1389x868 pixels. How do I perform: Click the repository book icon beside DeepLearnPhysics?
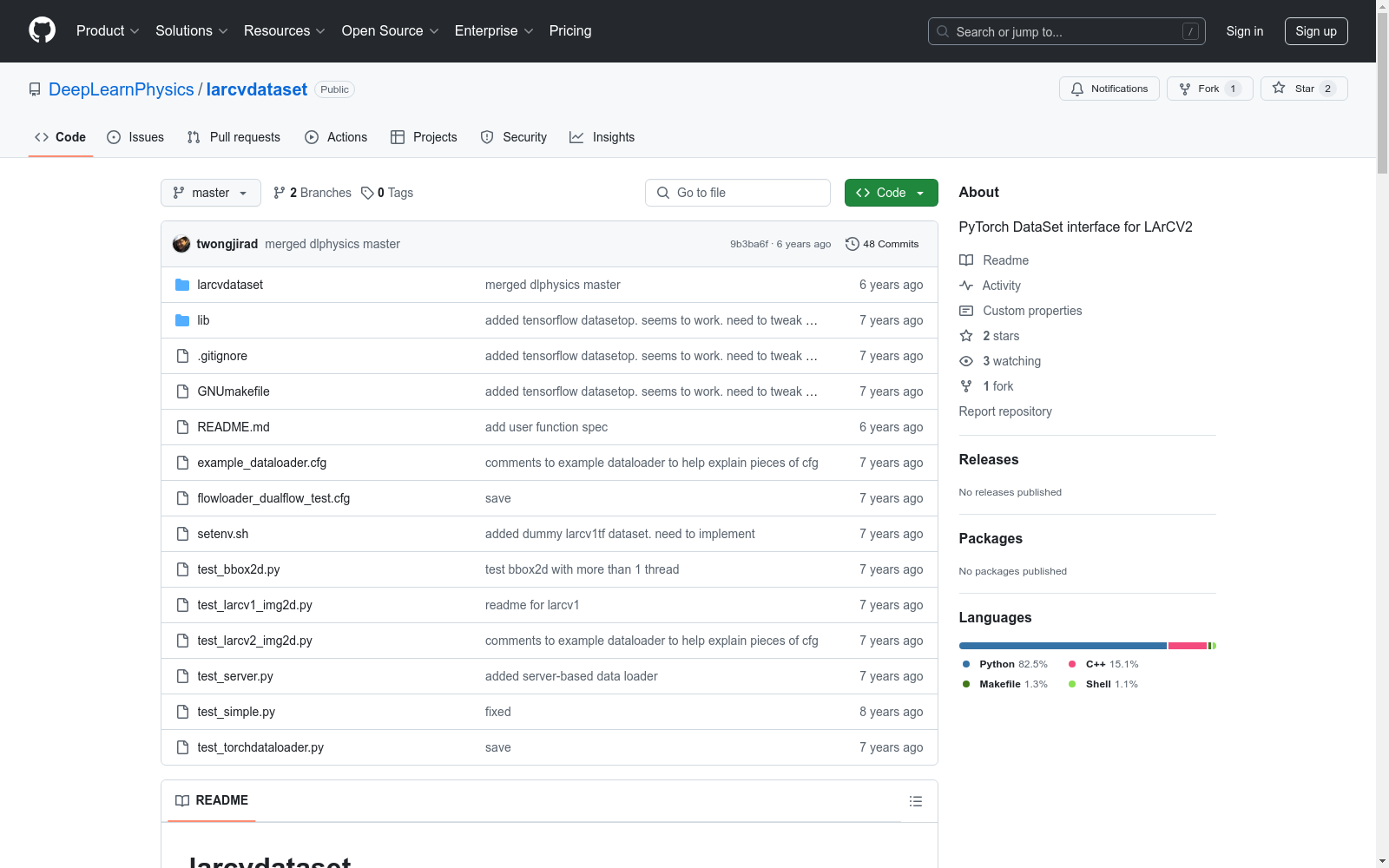(x=35, y=89)
